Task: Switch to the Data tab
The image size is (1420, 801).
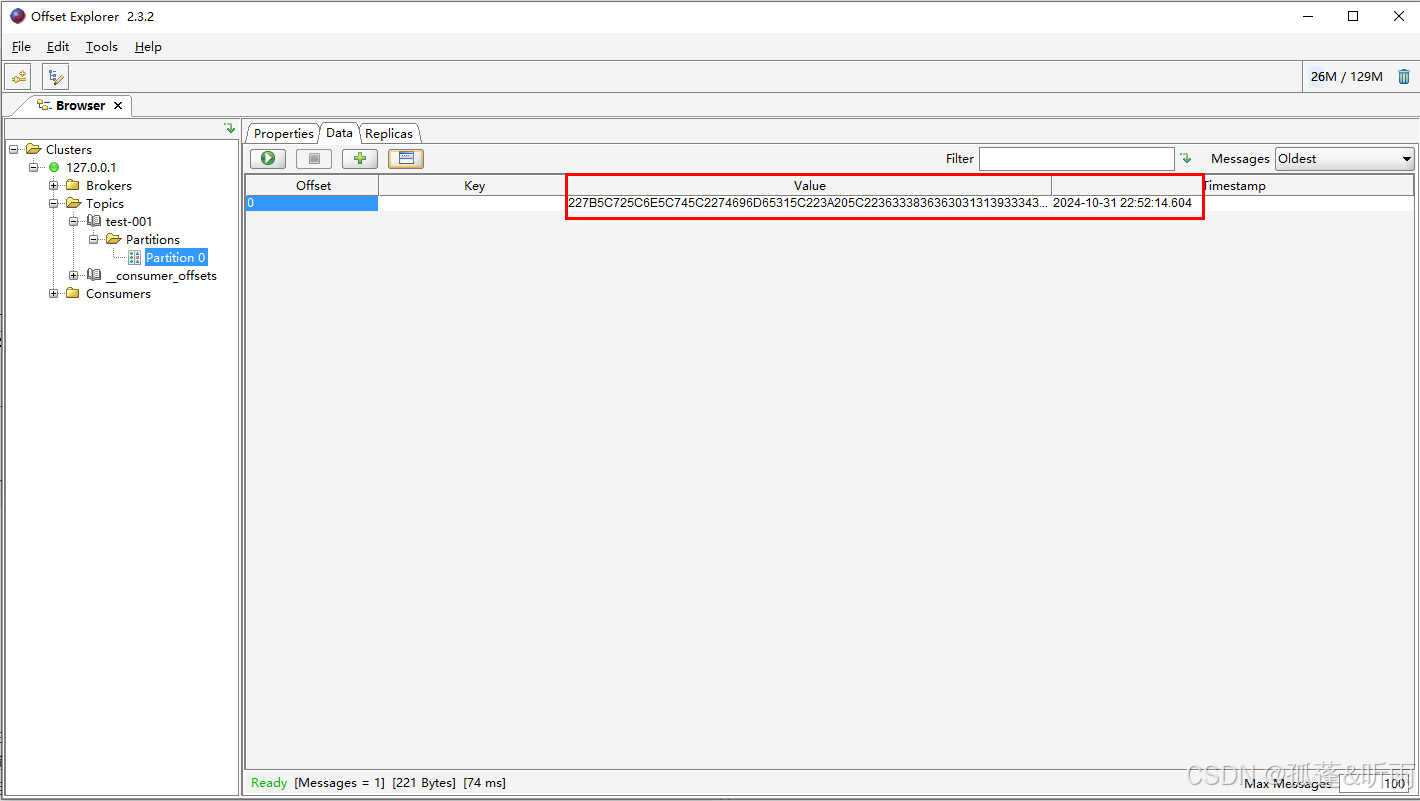Action: coord(340,132)
